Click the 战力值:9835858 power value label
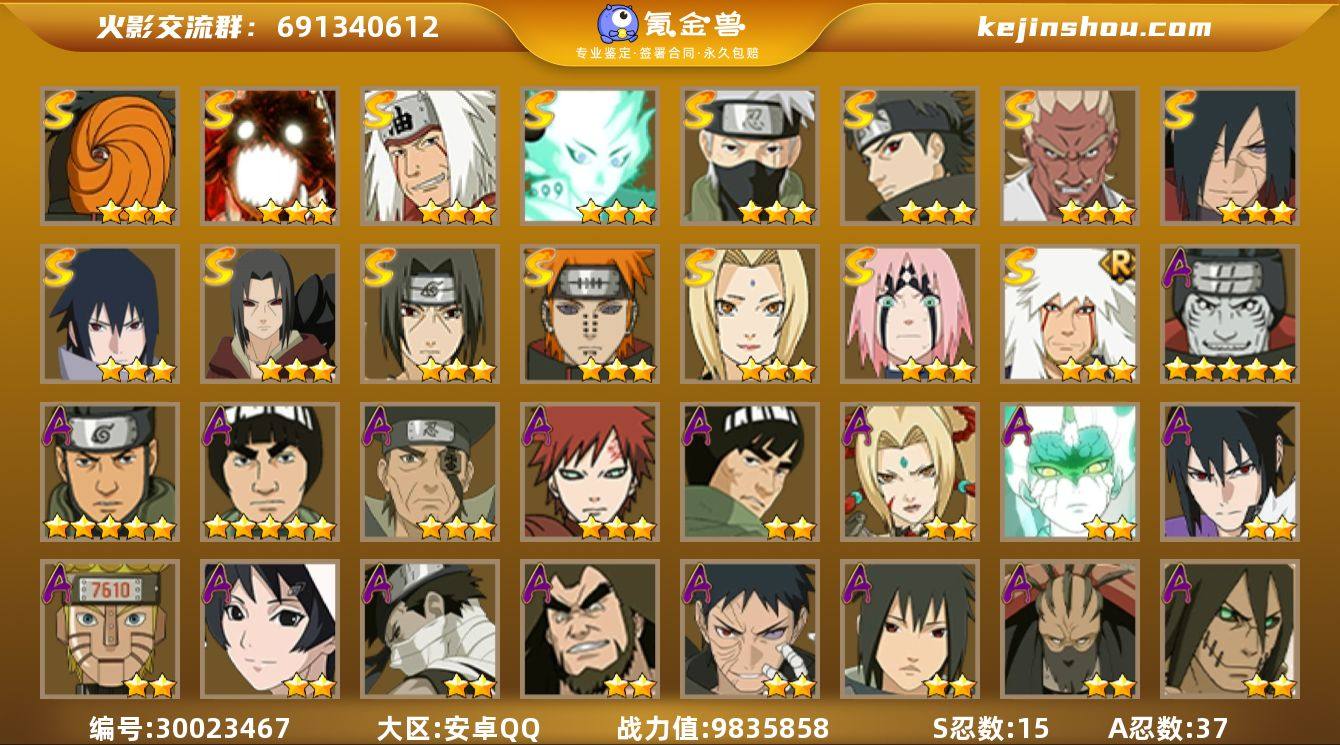The width and height of the screenshot is (1340, 745). point(723,728)
